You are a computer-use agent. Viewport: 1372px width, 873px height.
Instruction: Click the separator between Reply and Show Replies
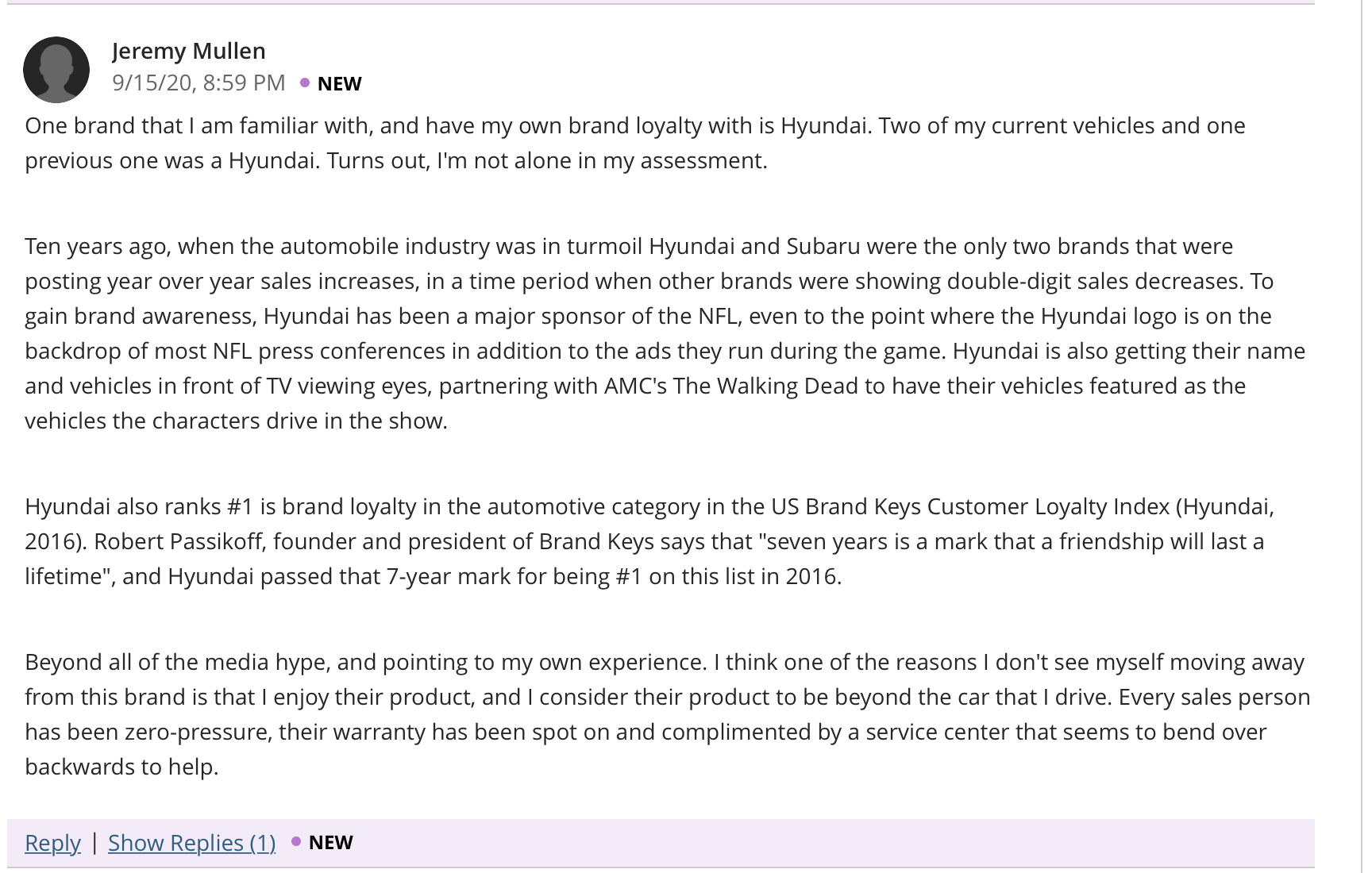coord(94,841)
